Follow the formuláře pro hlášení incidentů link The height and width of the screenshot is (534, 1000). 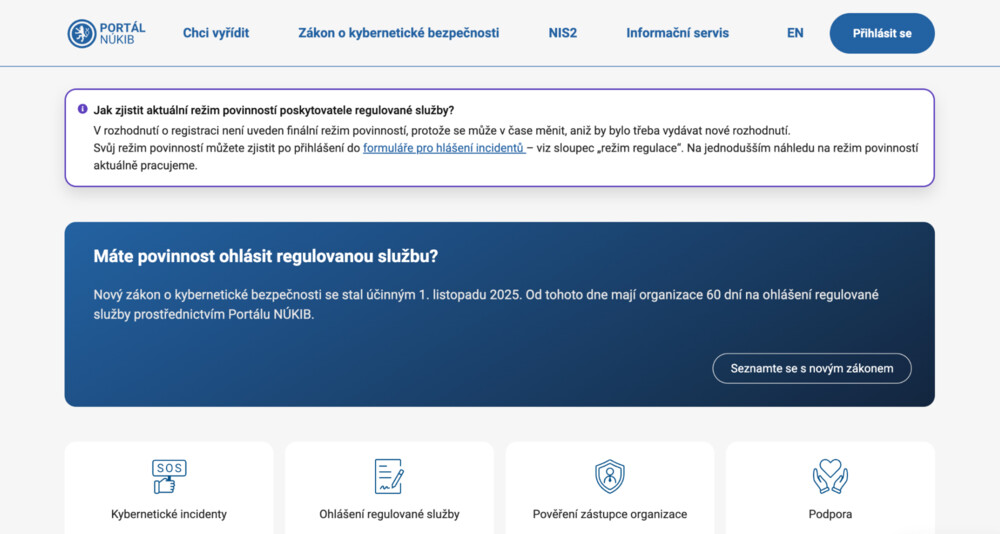tap(444, 148)
